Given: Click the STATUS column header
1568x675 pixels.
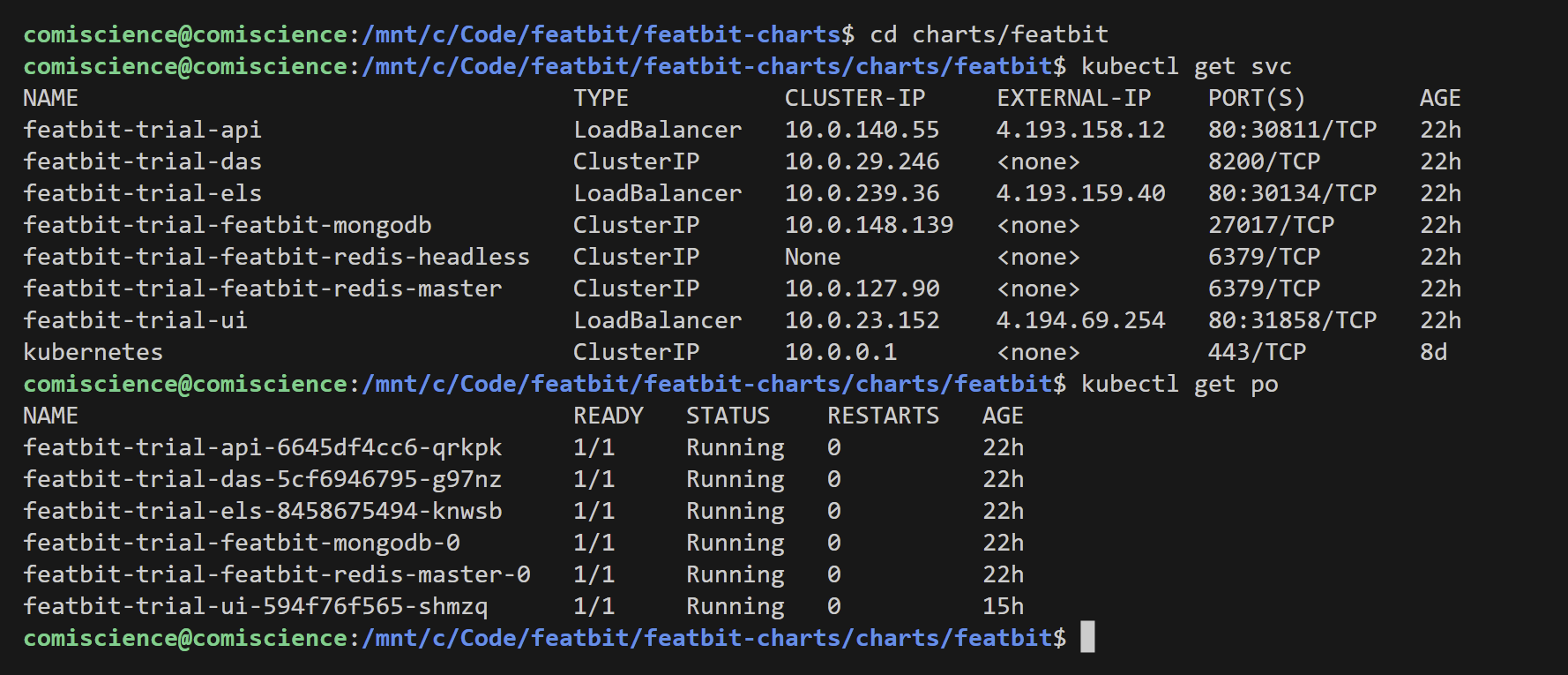Looking at the screenshot, I should click(x=728, y=416).
